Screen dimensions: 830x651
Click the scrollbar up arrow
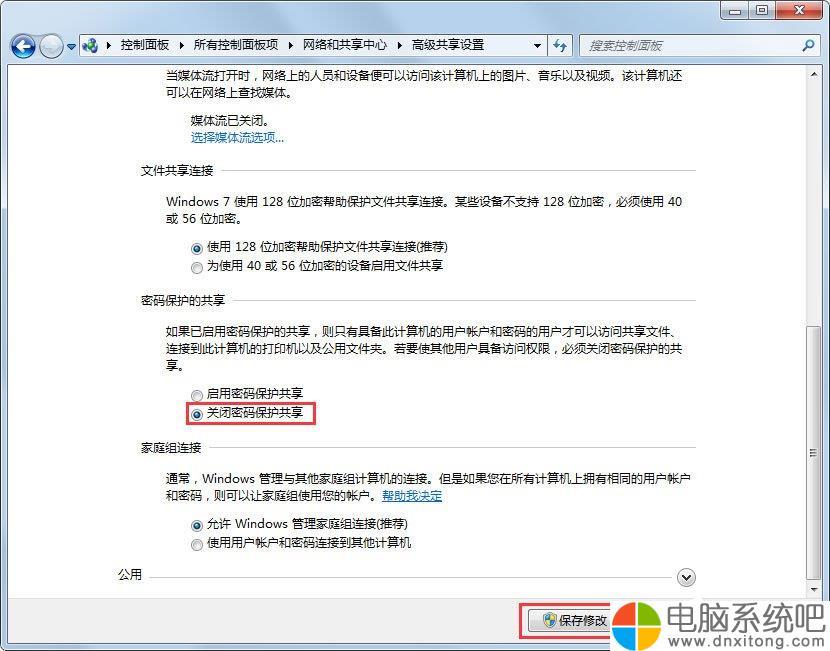tap(814, 75)
